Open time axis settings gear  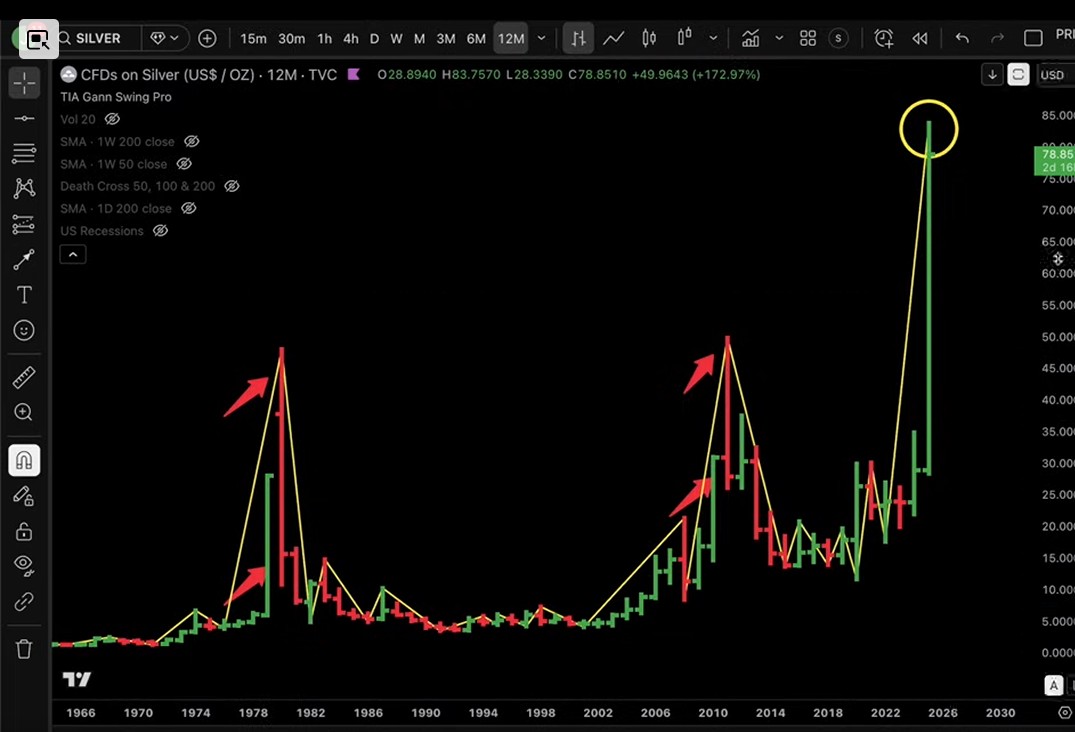pyautogui.click(x=1064, y=713)
